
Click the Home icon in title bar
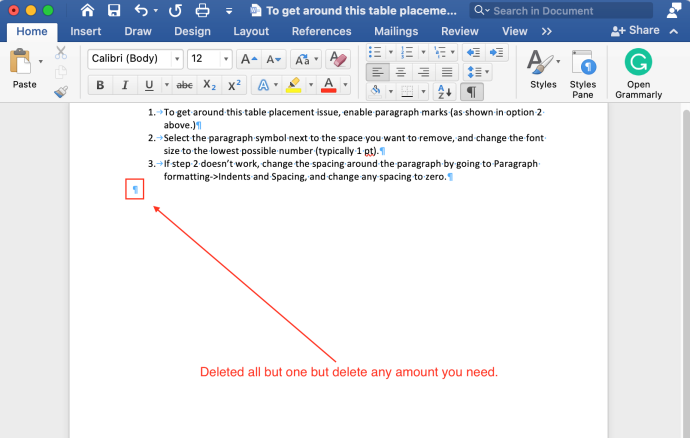87,10
